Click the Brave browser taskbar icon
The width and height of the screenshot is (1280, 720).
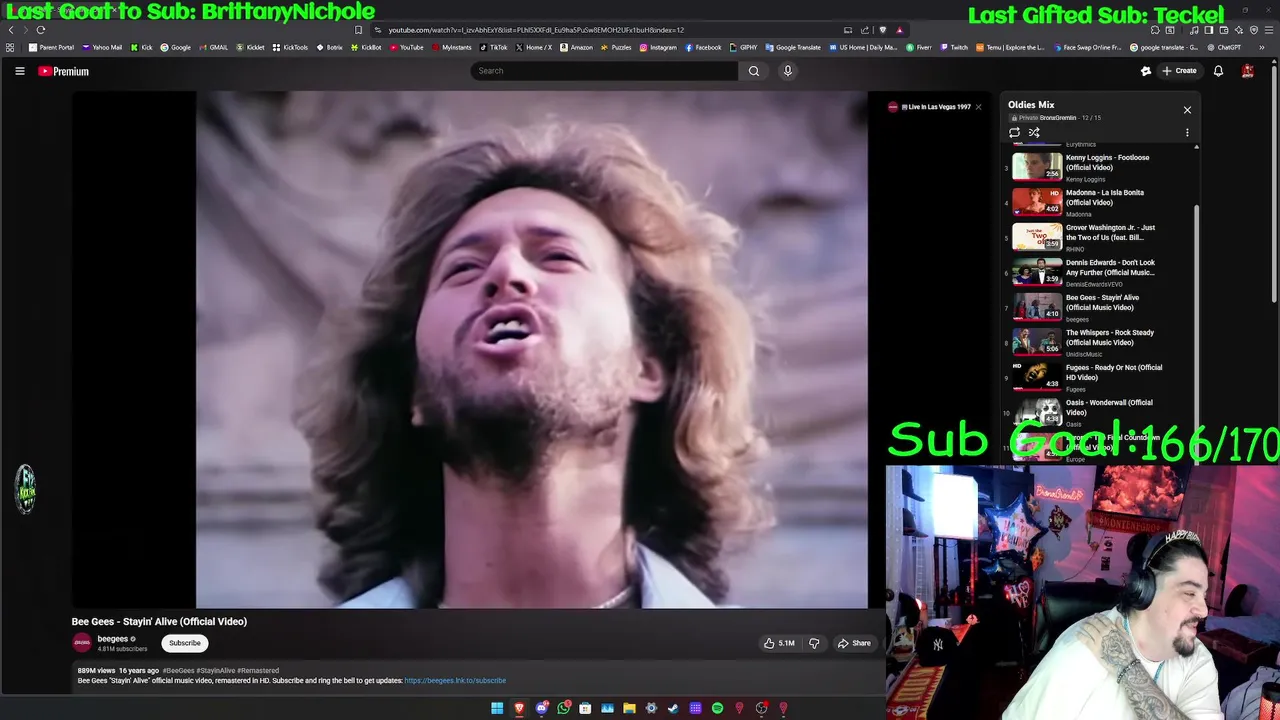point(519,708)
